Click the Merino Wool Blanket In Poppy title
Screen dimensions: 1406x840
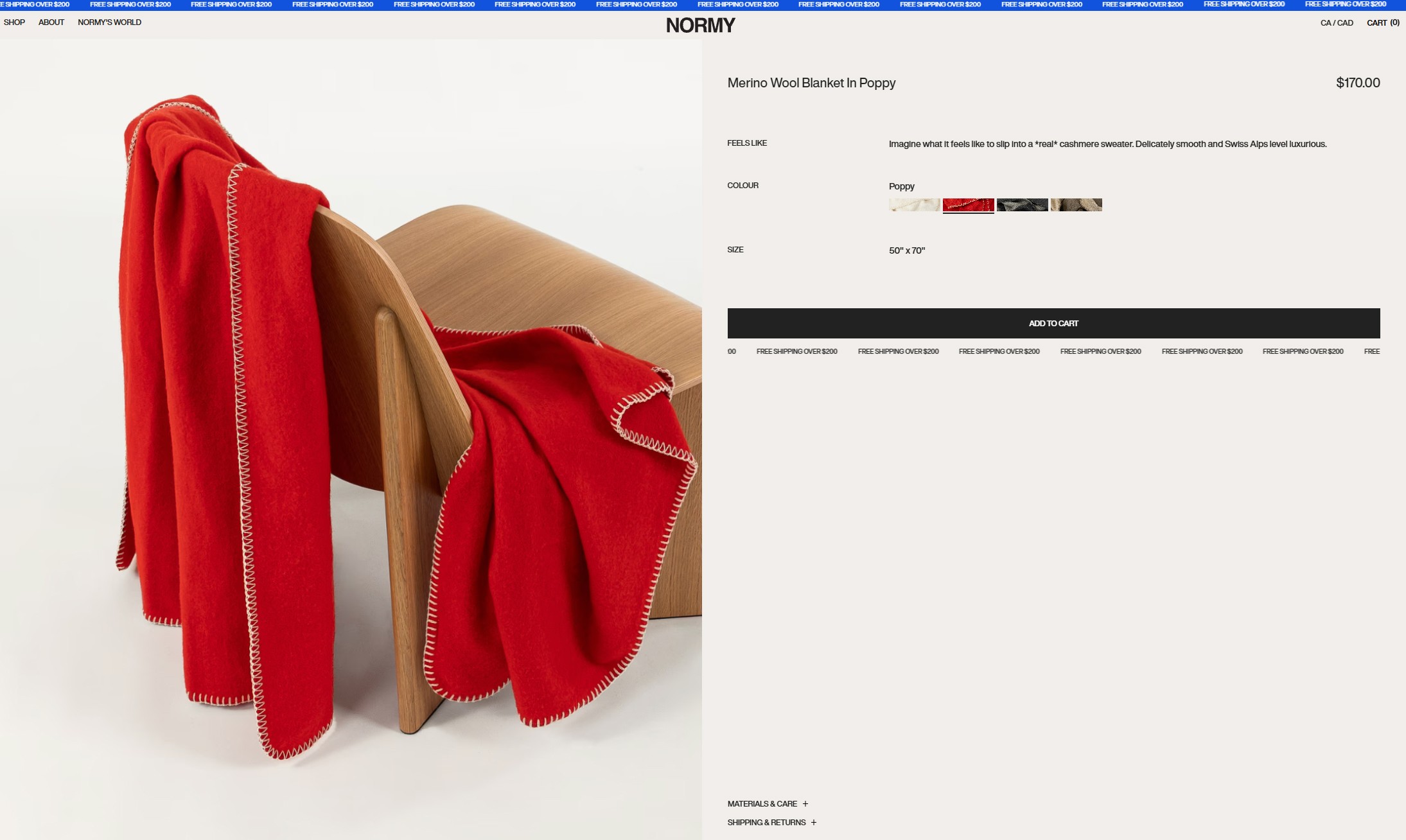(x=811, y=83)
